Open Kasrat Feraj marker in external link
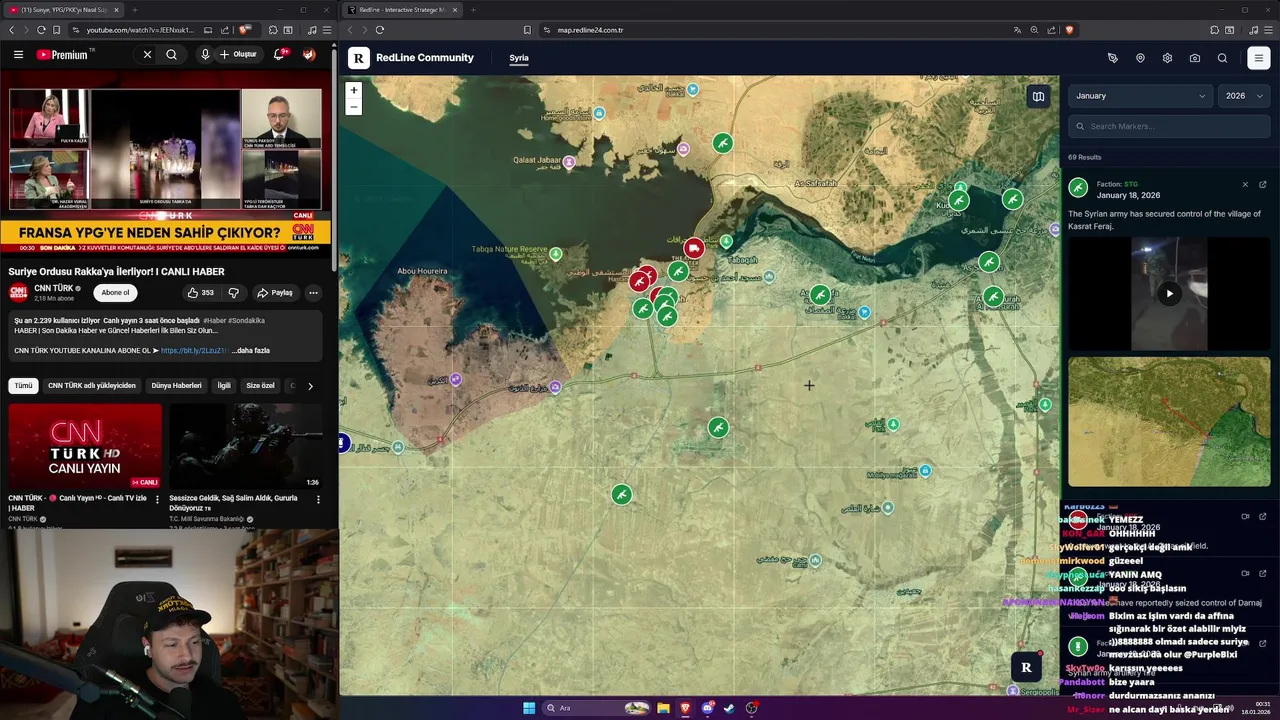1280x720 pixels. click(1263, 184)
